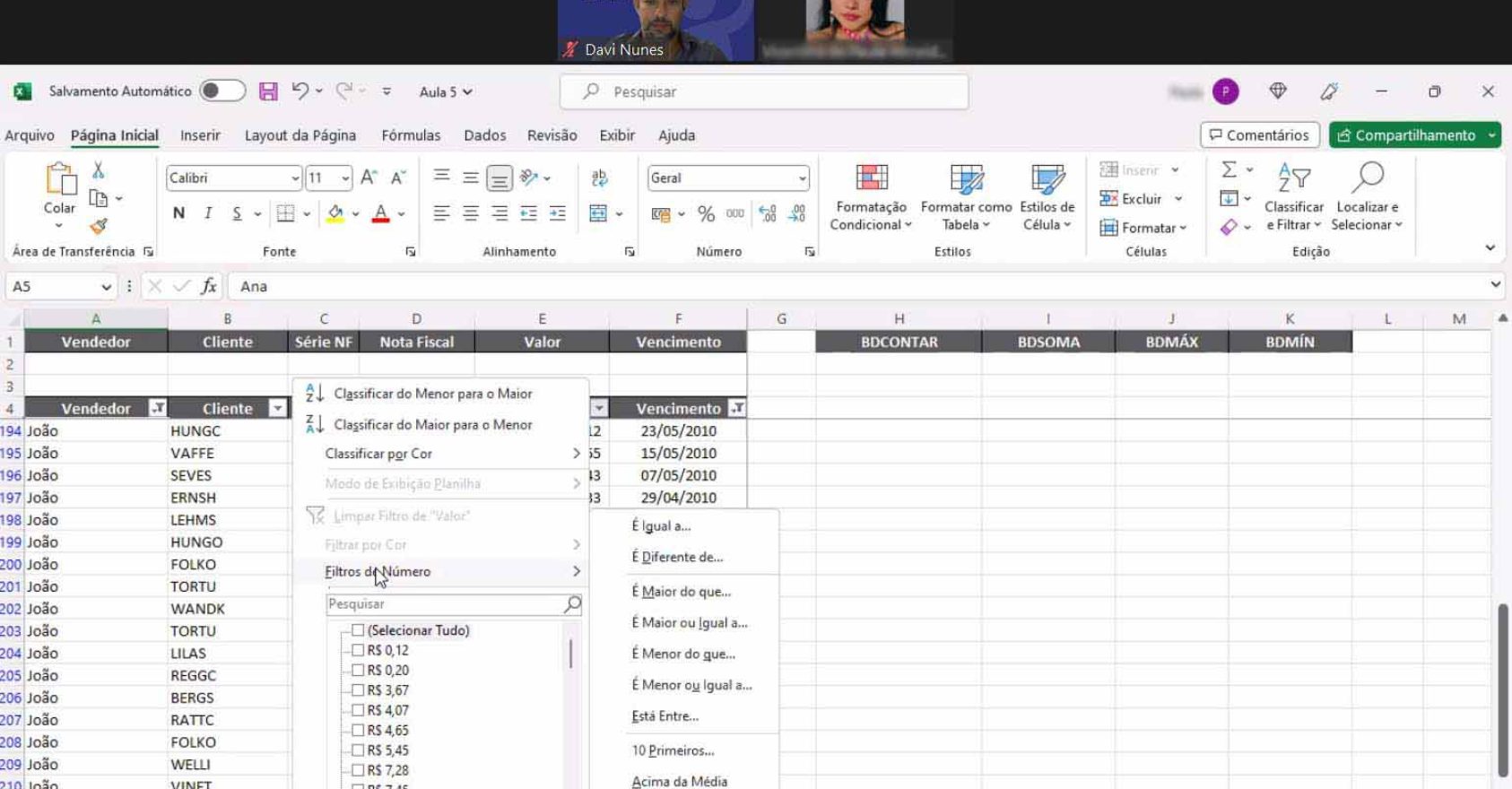The height and width of the screenshot is (789, 1512).
Task: Click the Format Painter brush icon
Action: (99, 227)
